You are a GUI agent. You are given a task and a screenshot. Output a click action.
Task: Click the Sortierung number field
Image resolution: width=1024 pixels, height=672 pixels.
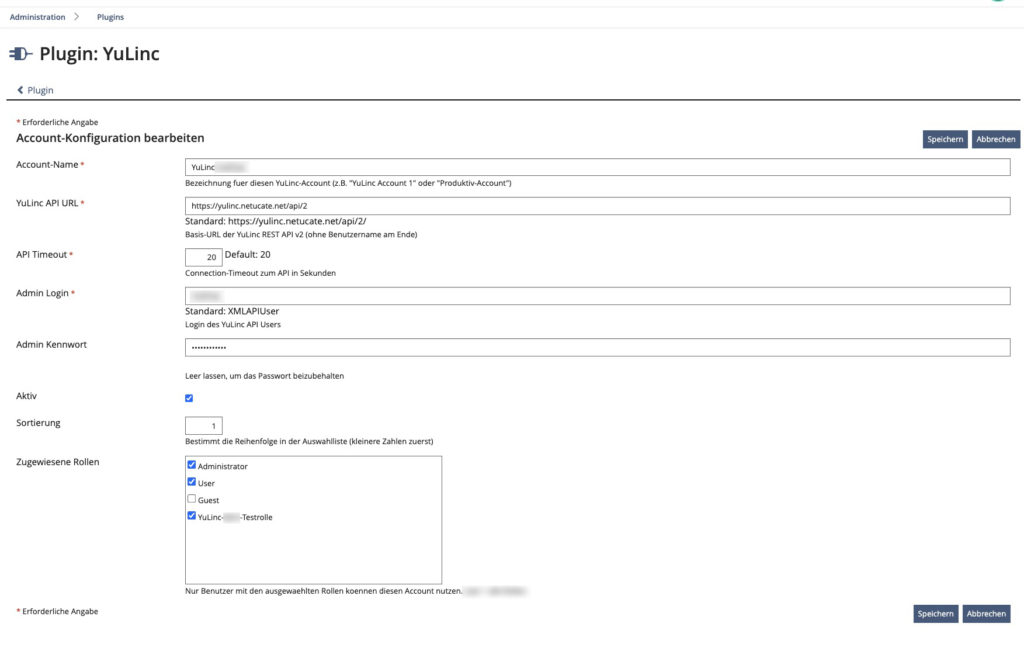click(204, 426)
